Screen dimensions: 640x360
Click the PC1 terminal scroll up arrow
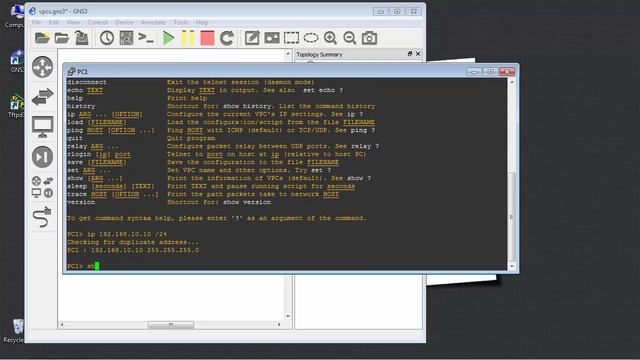pos(512,82)
